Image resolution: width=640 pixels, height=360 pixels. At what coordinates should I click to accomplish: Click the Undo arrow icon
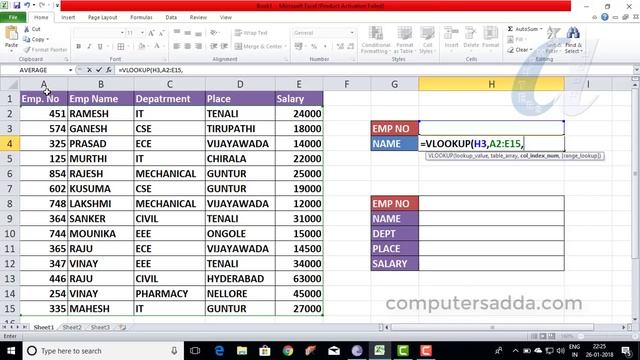point(27,6)
